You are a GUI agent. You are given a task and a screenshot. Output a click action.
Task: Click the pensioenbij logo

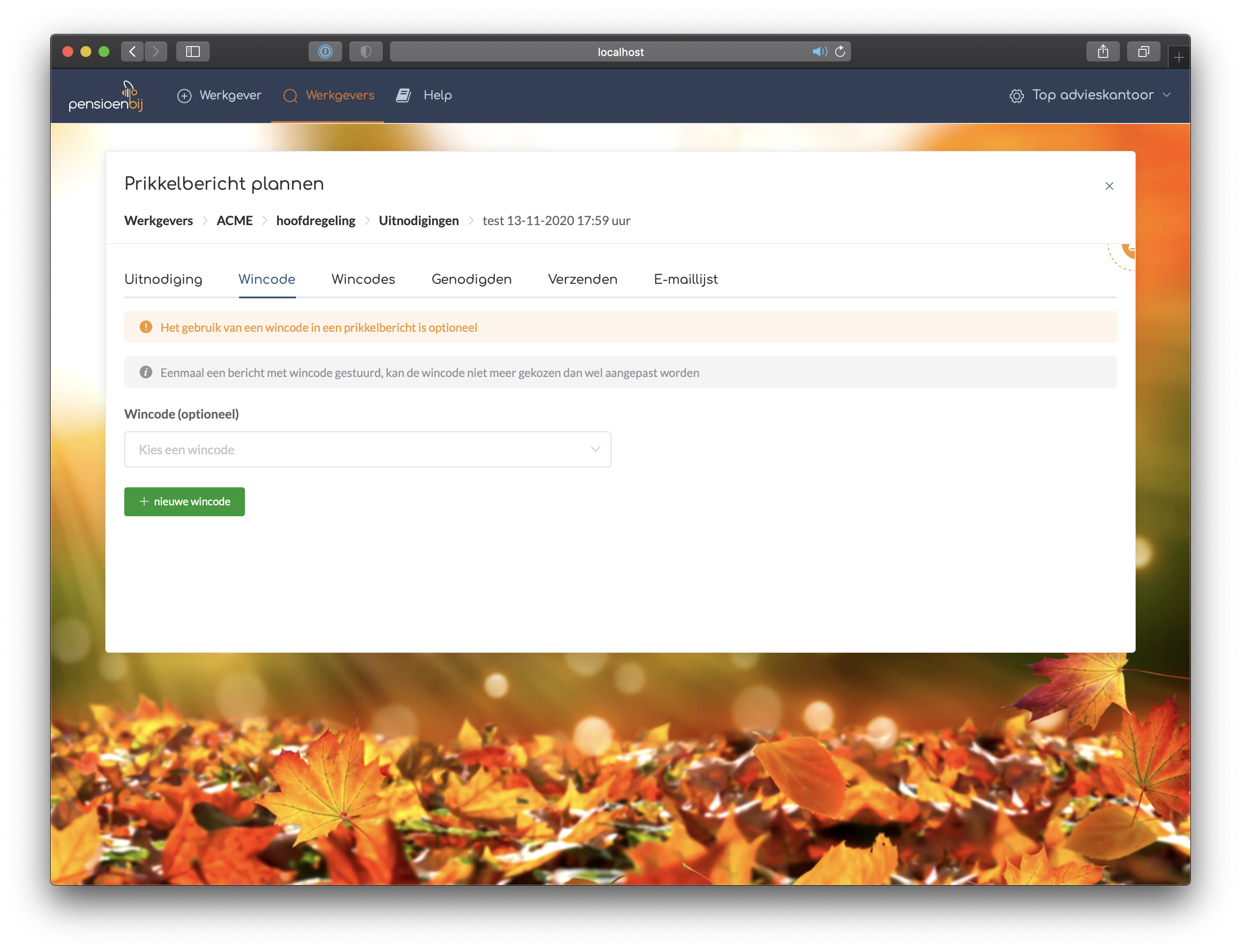pos(106,96)
